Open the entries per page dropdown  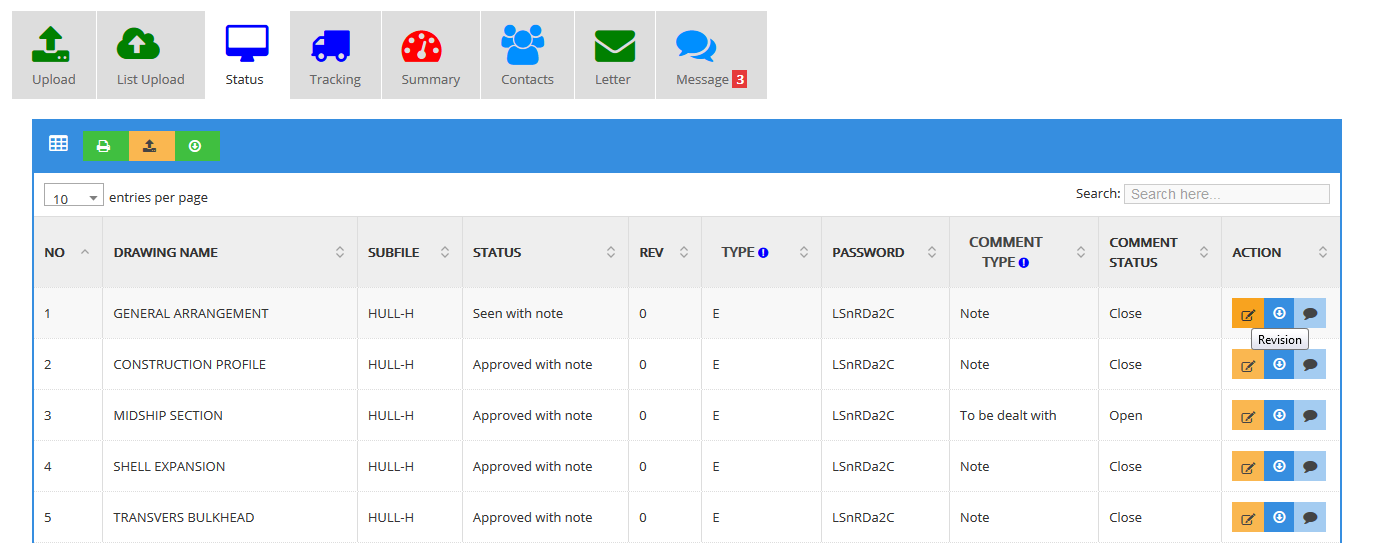[x=74, y=197]
